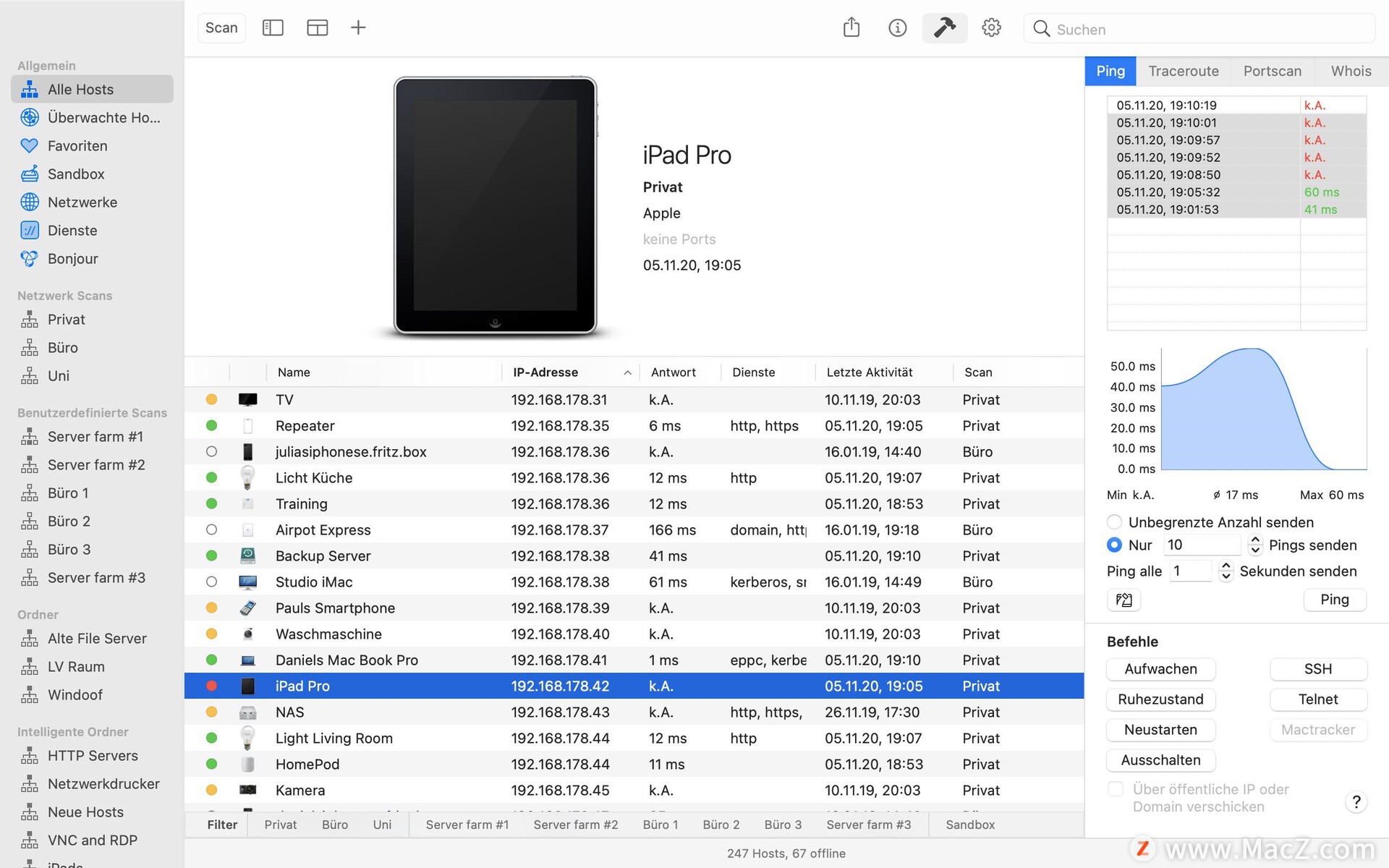Filter hosts by Privat in filter bar
1389x868 pixels.
pos(281,825)
